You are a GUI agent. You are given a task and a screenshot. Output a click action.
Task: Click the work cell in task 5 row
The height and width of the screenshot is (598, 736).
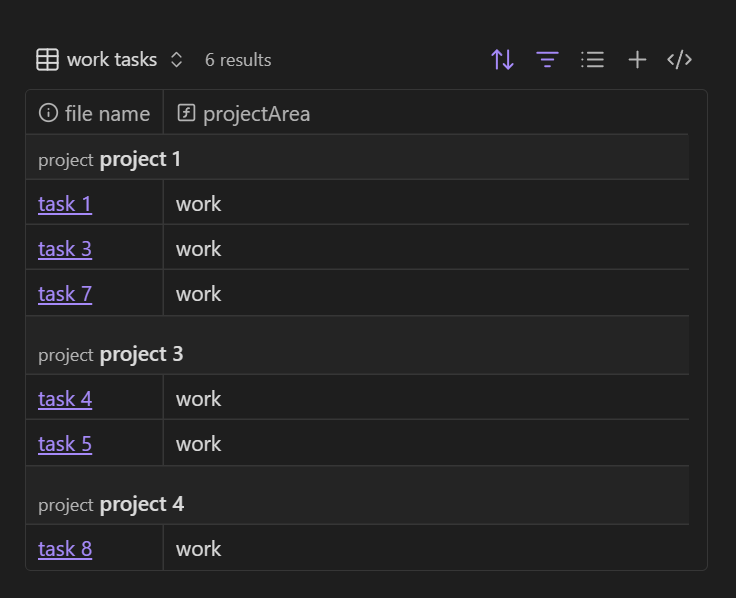pos(198,444)
